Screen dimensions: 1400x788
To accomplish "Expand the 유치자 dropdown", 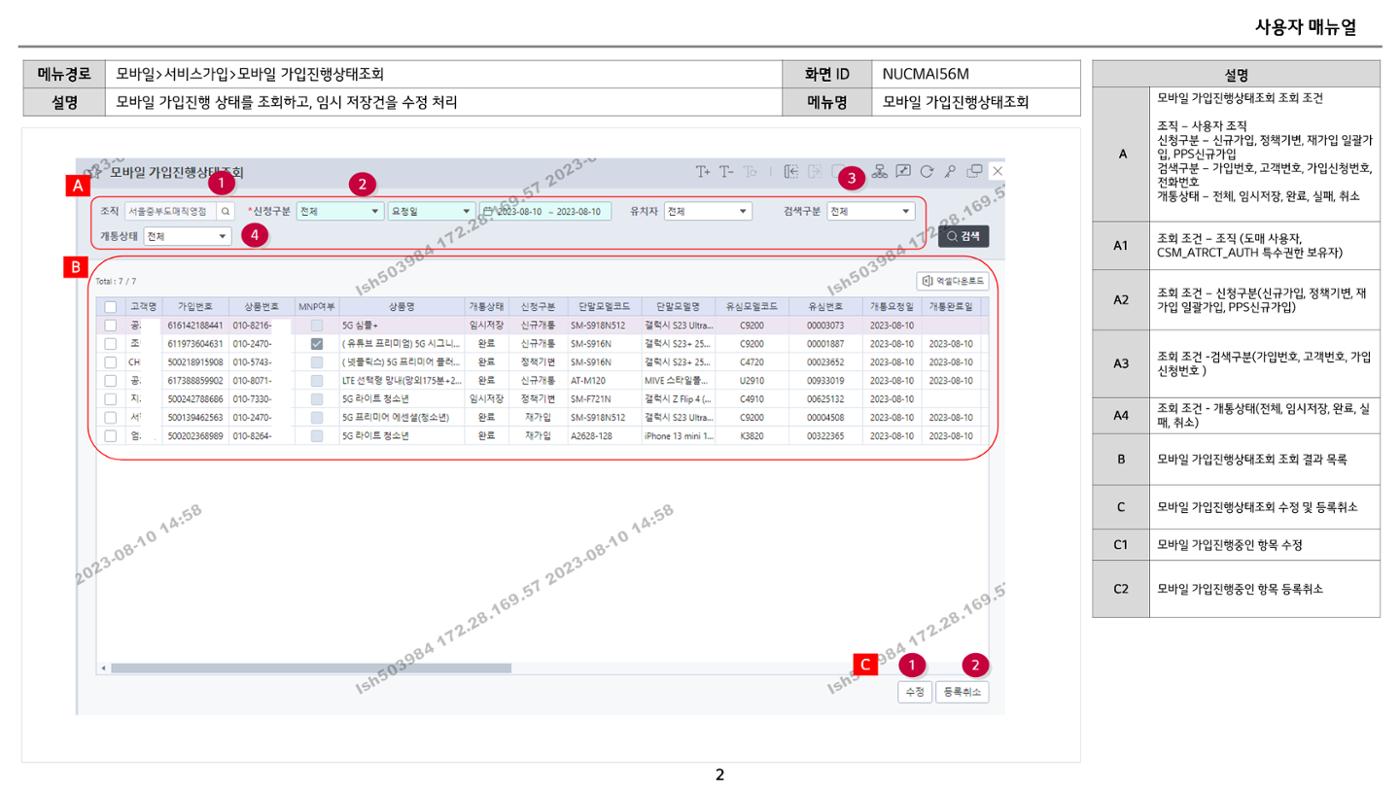I will (708, 211).
